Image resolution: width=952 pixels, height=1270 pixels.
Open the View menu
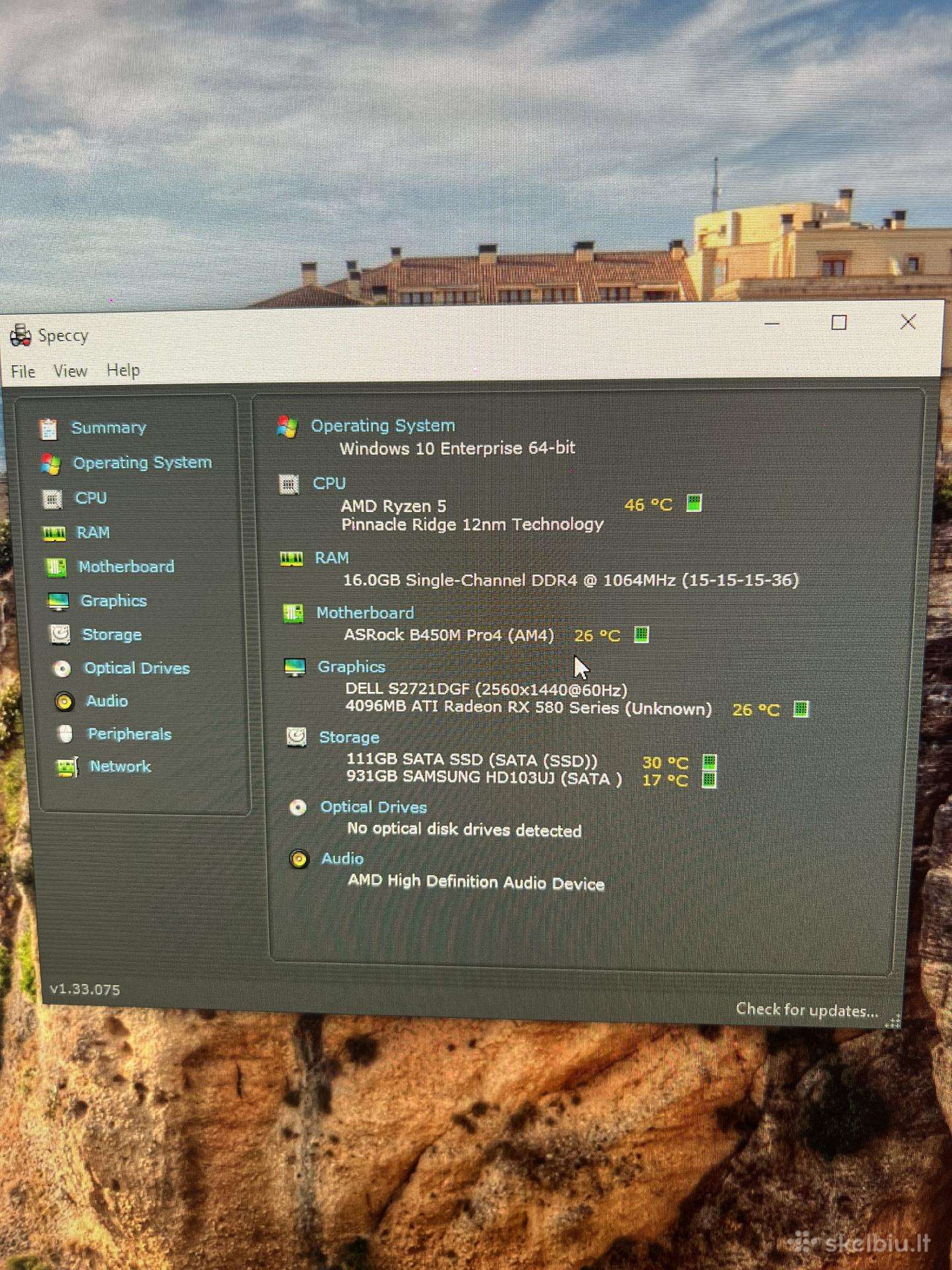point(70,371)
